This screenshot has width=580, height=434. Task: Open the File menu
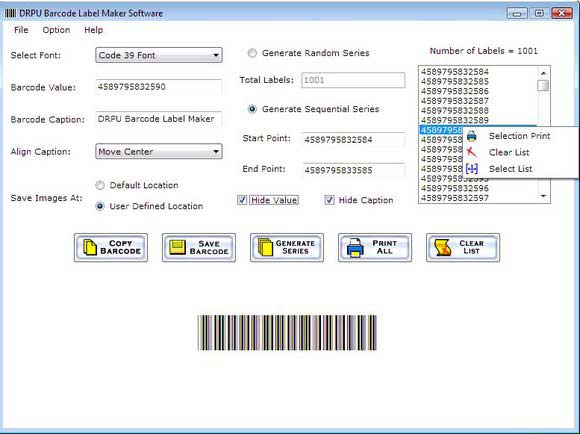(21, 30)
